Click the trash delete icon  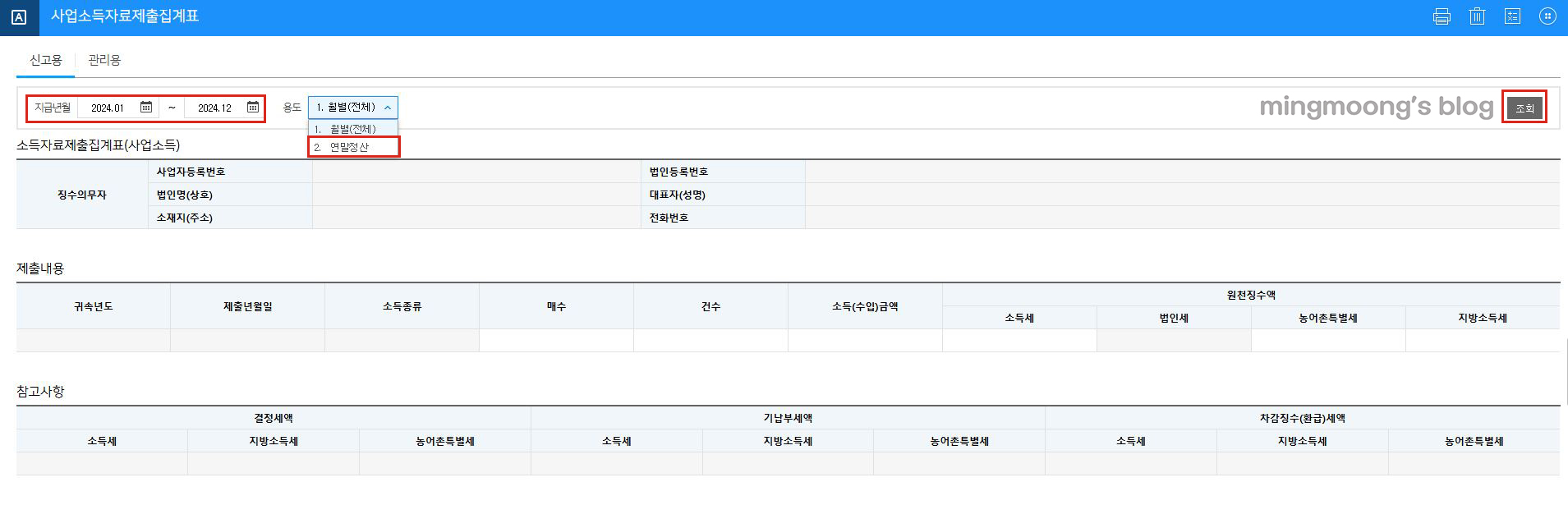[x=1477, y=16]
